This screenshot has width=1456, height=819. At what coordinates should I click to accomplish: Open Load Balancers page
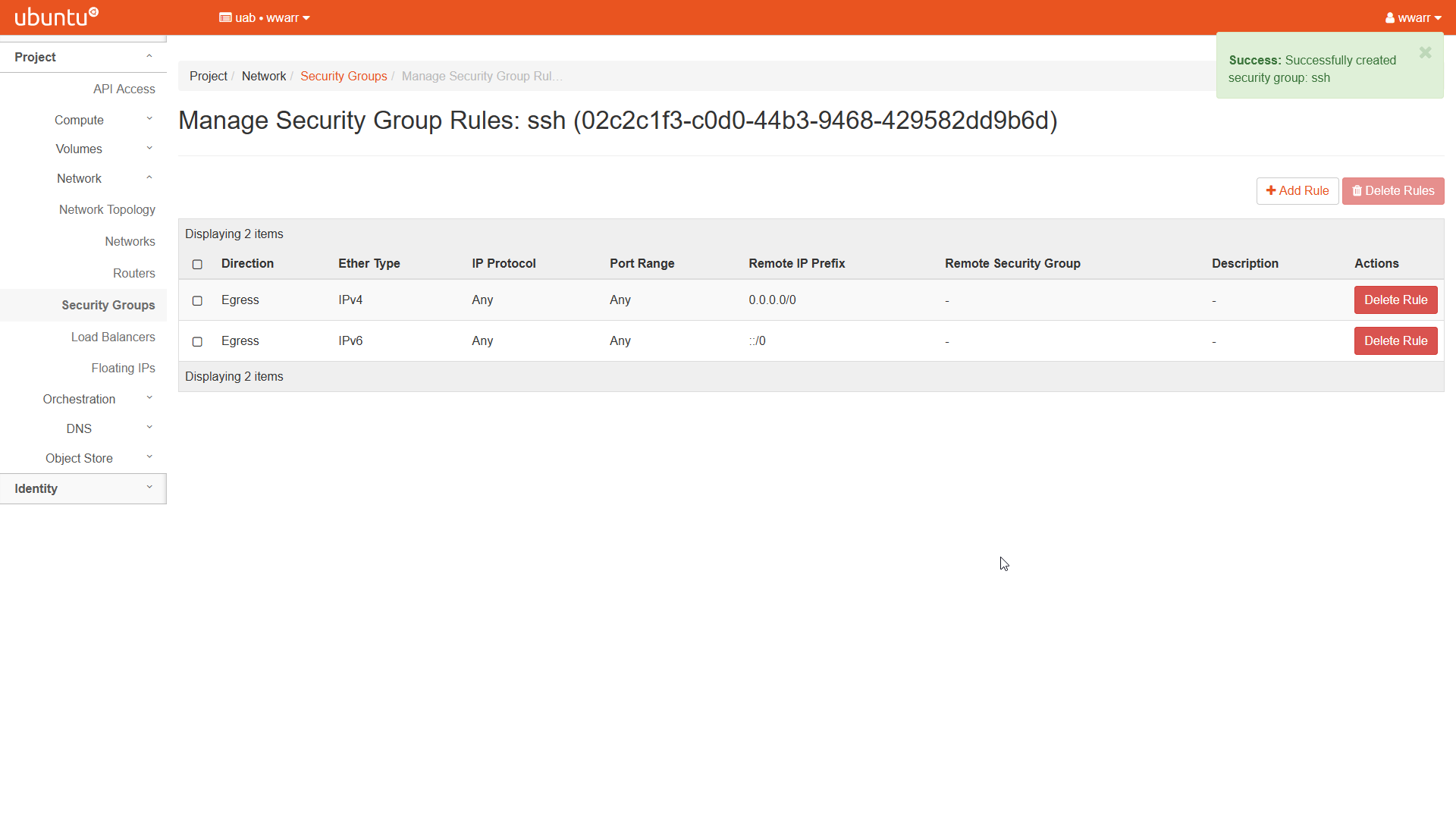tap(113, 337)
